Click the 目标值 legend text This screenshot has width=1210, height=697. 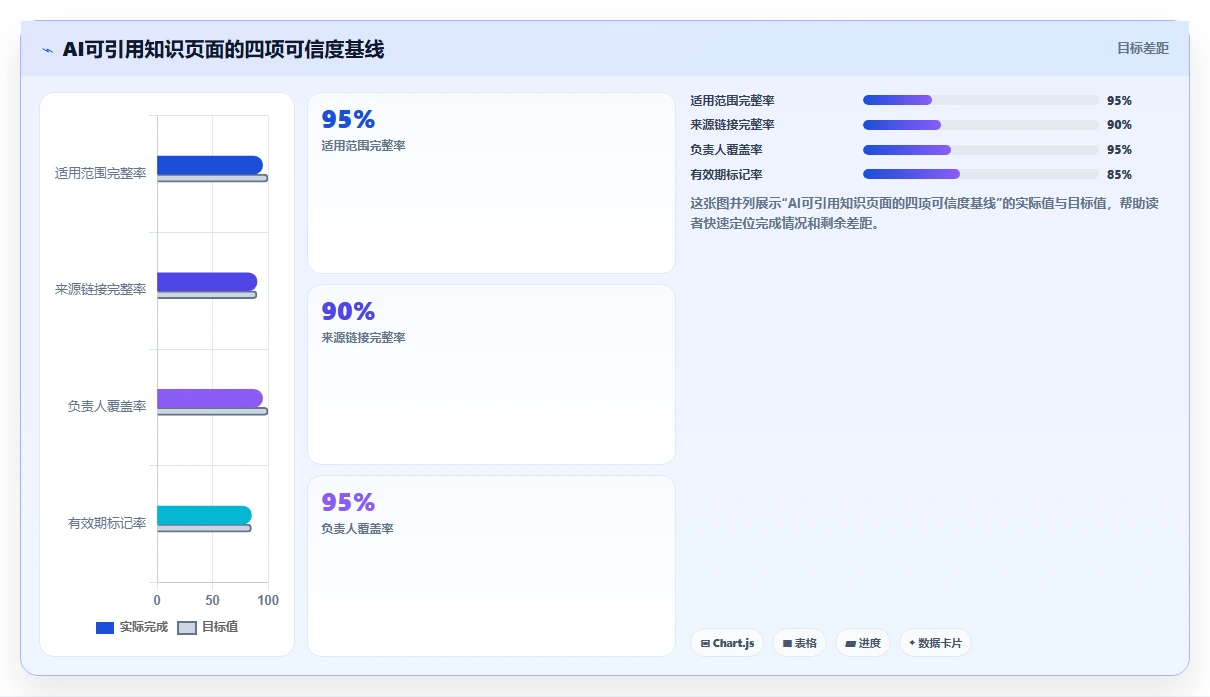[220, 627]
